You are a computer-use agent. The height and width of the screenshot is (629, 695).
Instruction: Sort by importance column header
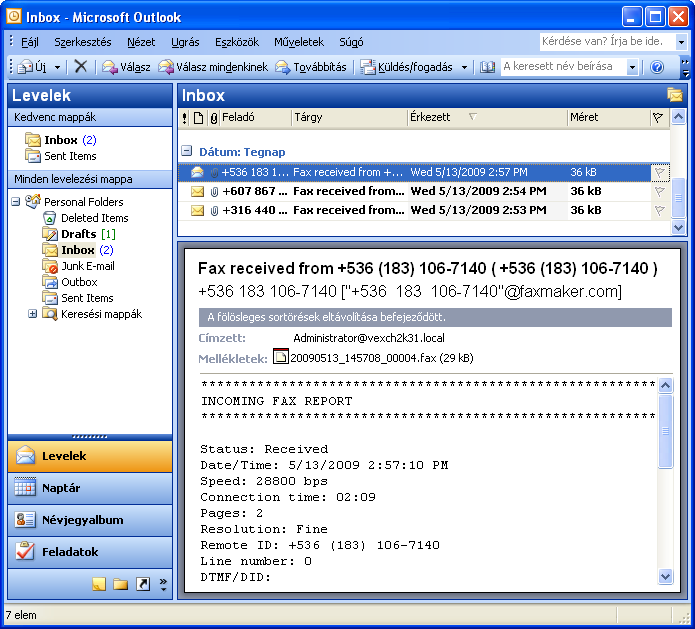pos(185,118)
